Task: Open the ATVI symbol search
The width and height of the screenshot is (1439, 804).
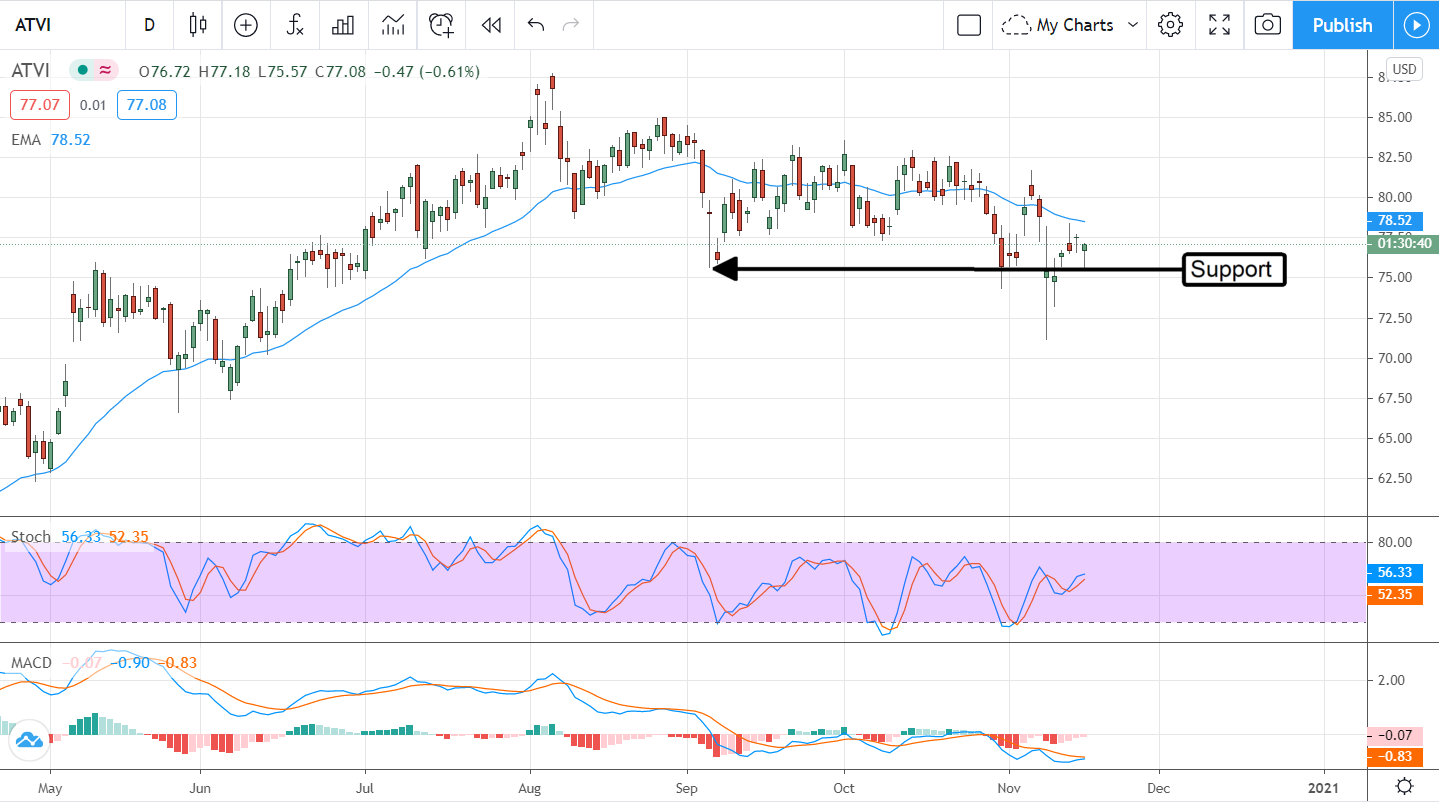Action: [34, 25]
